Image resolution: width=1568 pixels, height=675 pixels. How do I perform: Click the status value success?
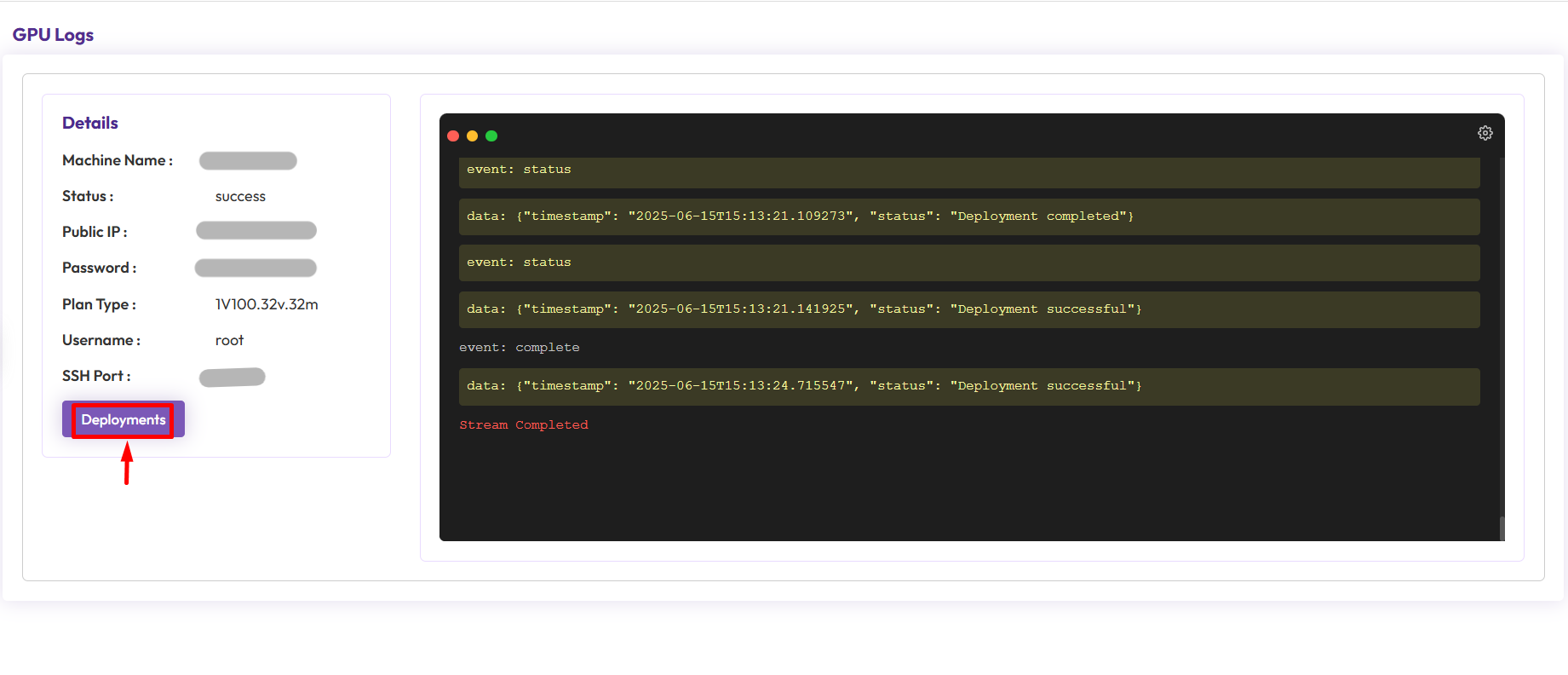click(240, 197)
